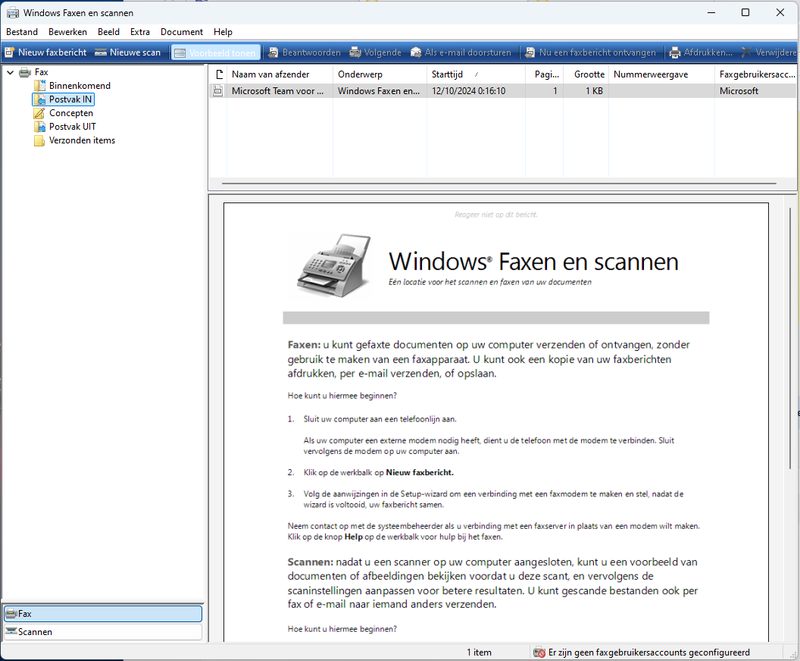This screenshot has width=800, height=661.
Task: Sort by Onderwerp column header
Action: (380, 74)
